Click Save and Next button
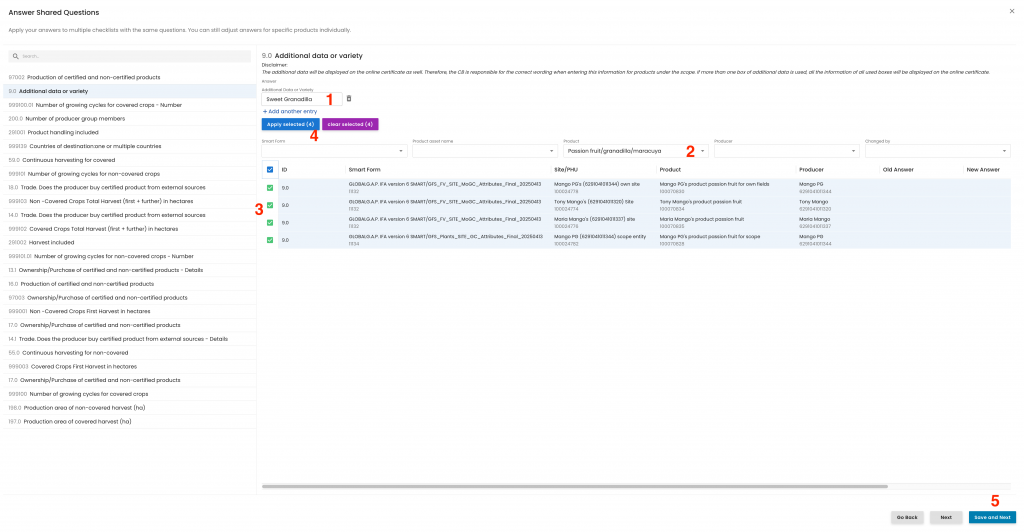 coord(991,517)
